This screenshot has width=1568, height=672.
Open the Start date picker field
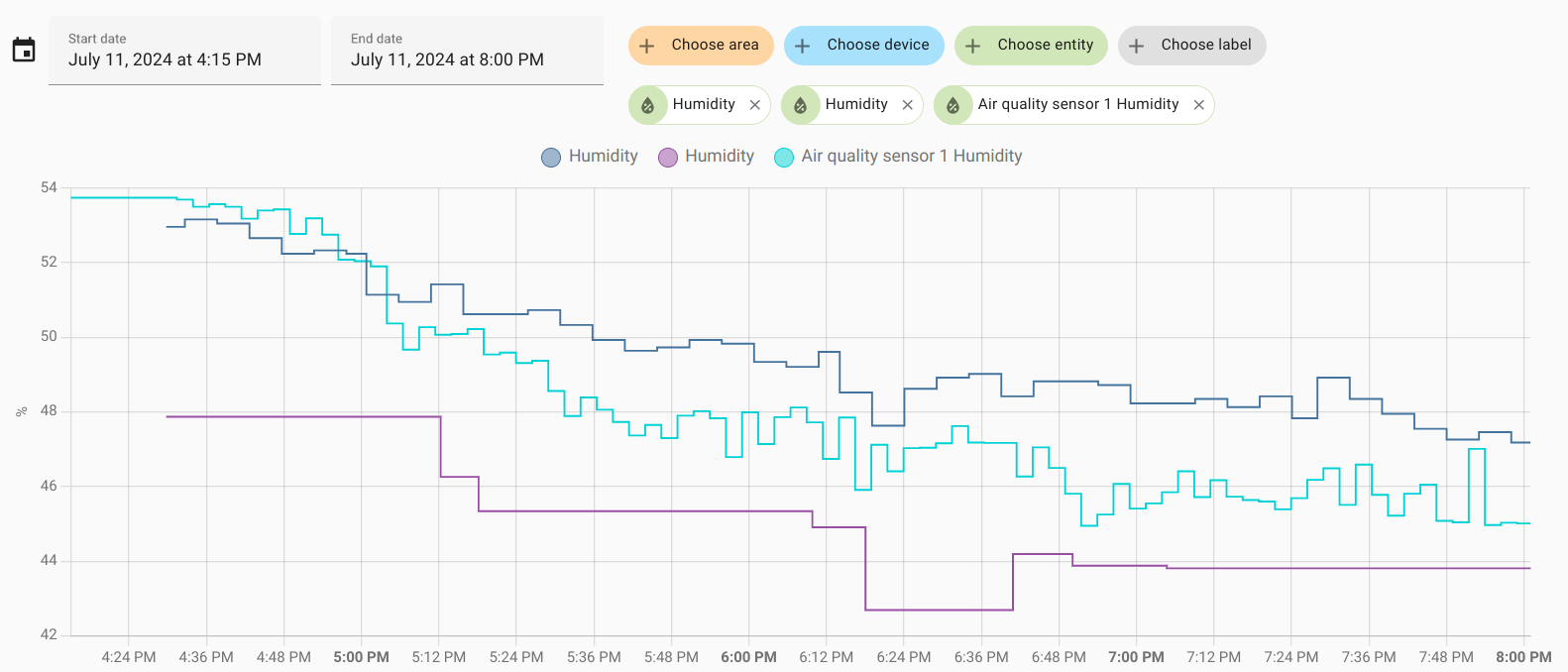coord(184,51)
